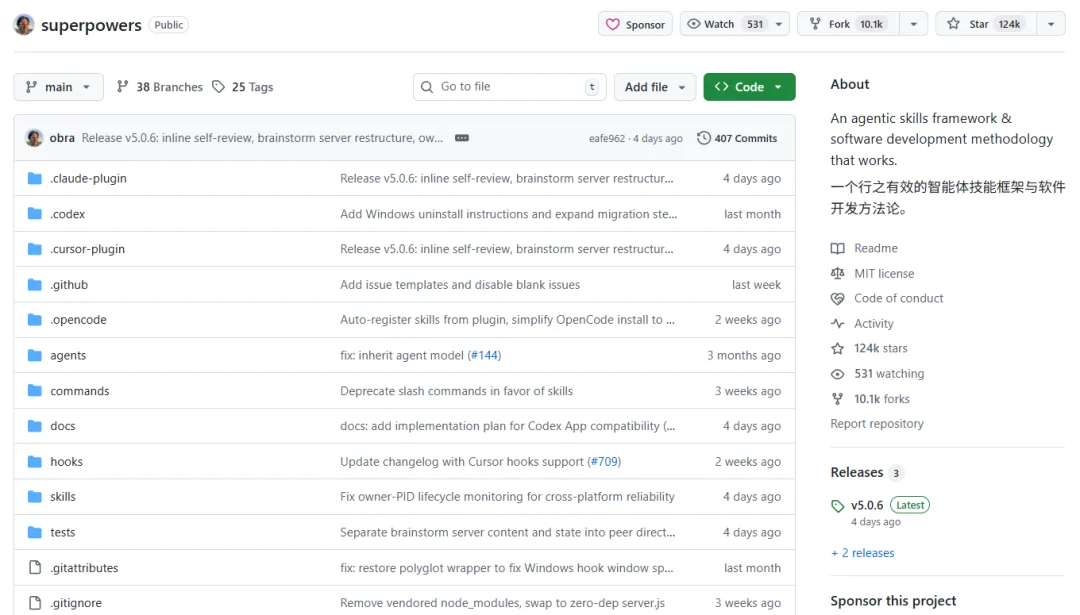Image resolution: width=1080 pixels, height=615 pixels.
Task: Click the eye icon beside 531 watching
Action: [x=838, y=374]
